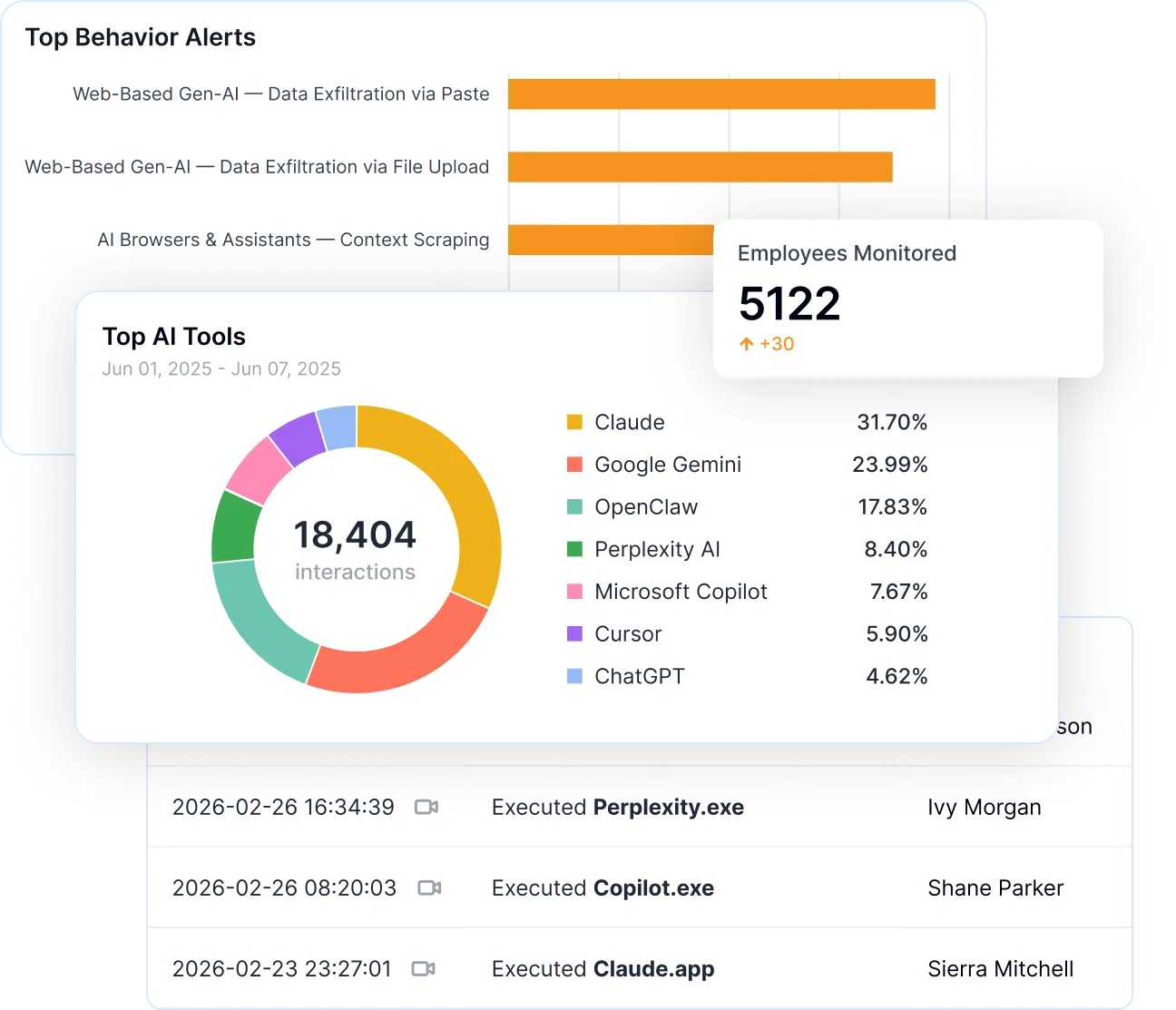The image size is (1176, 1010).
Task: Click 'Web-Based Gen-AI — Data Exfiltration via Paste' label
Action: 281,94
